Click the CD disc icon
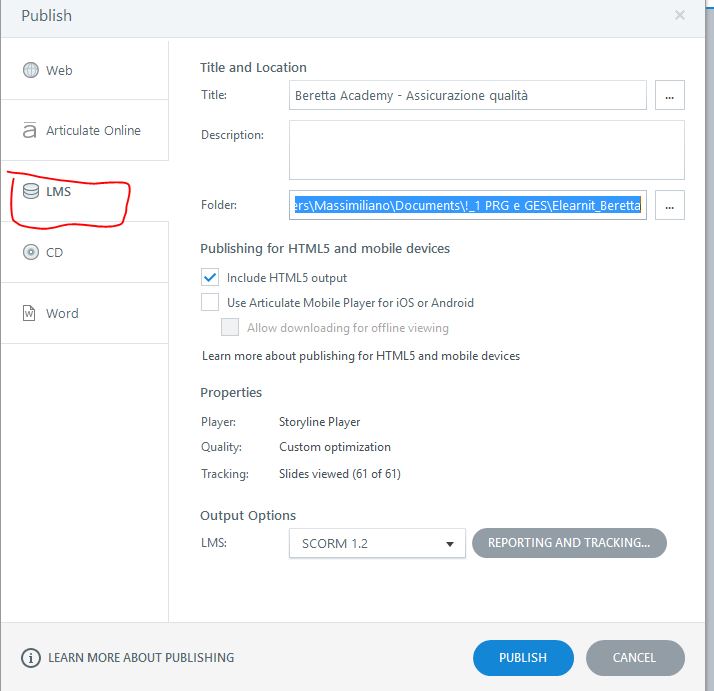The image size is (714, 691). (x=30, y=252)
